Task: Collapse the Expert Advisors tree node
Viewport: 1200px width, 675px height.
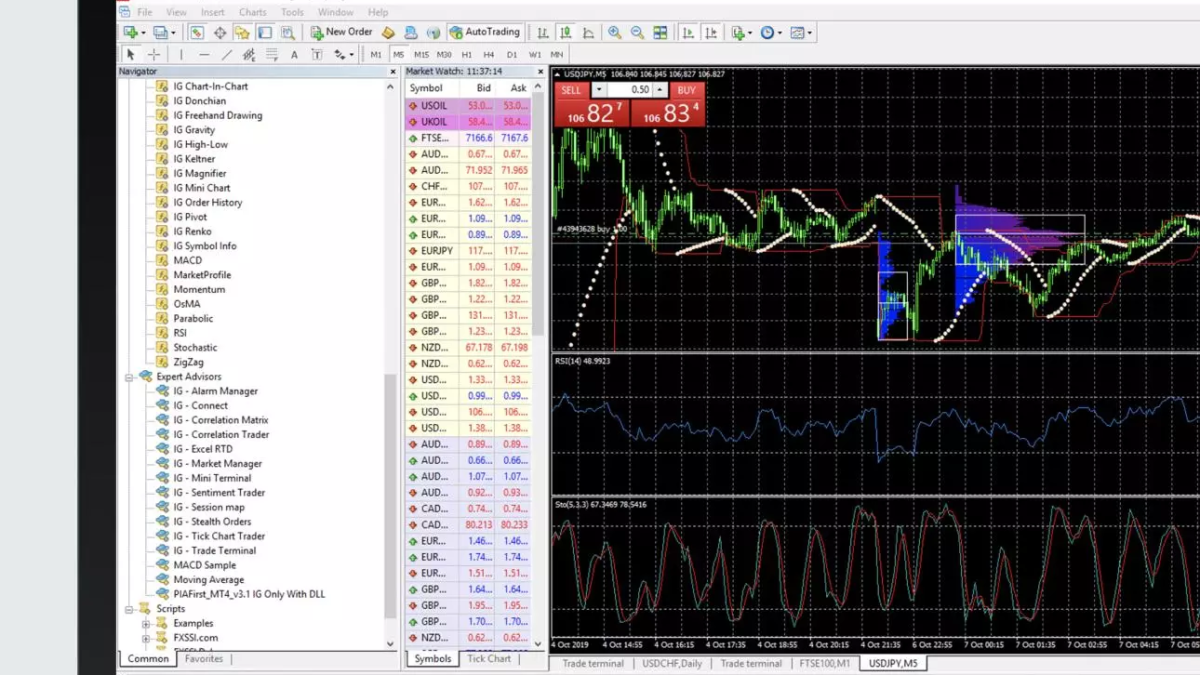Action: coord(129,377)
